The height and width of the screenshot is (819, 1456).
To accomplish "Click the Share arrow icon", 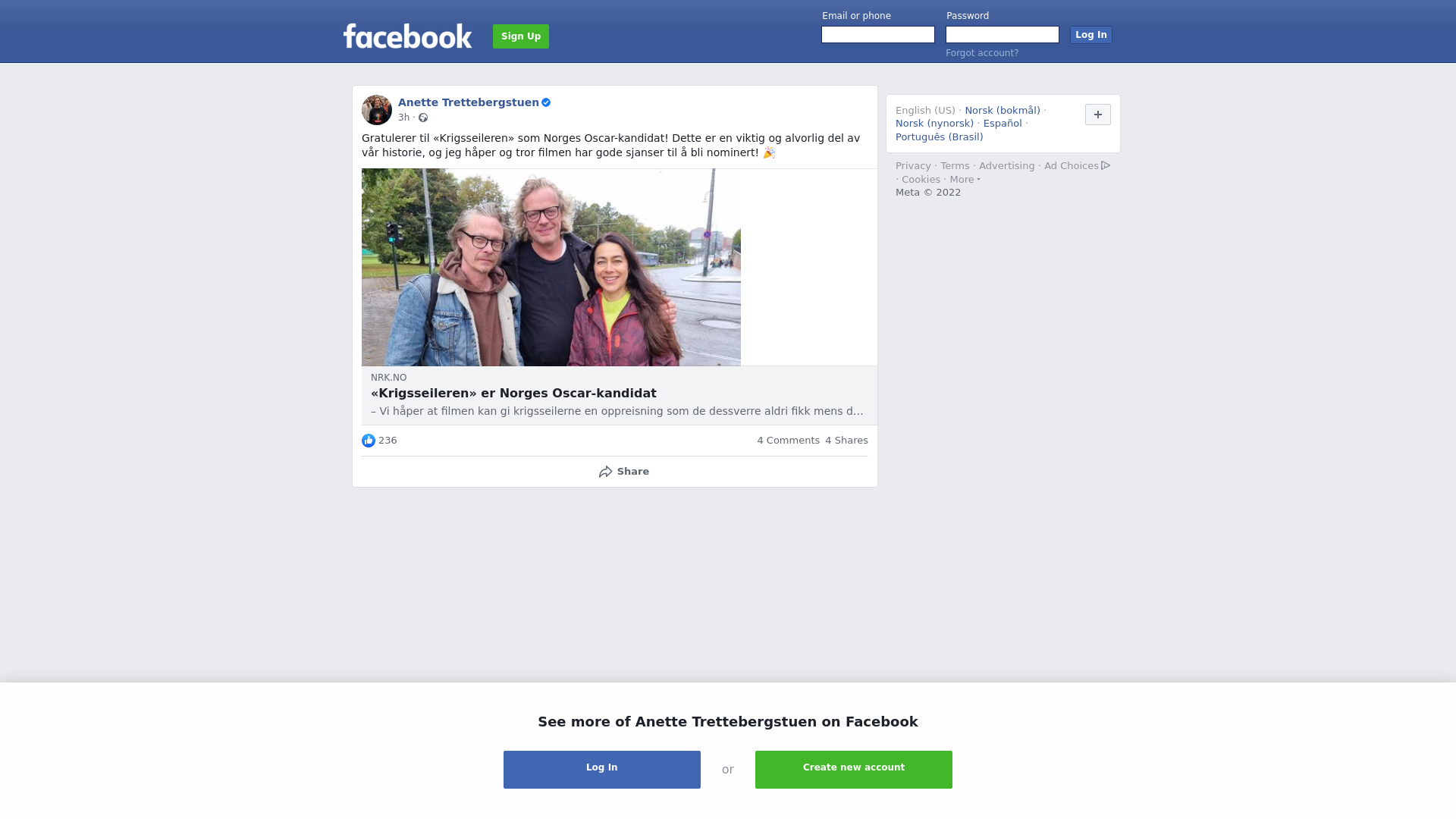I will coord(605,472).
